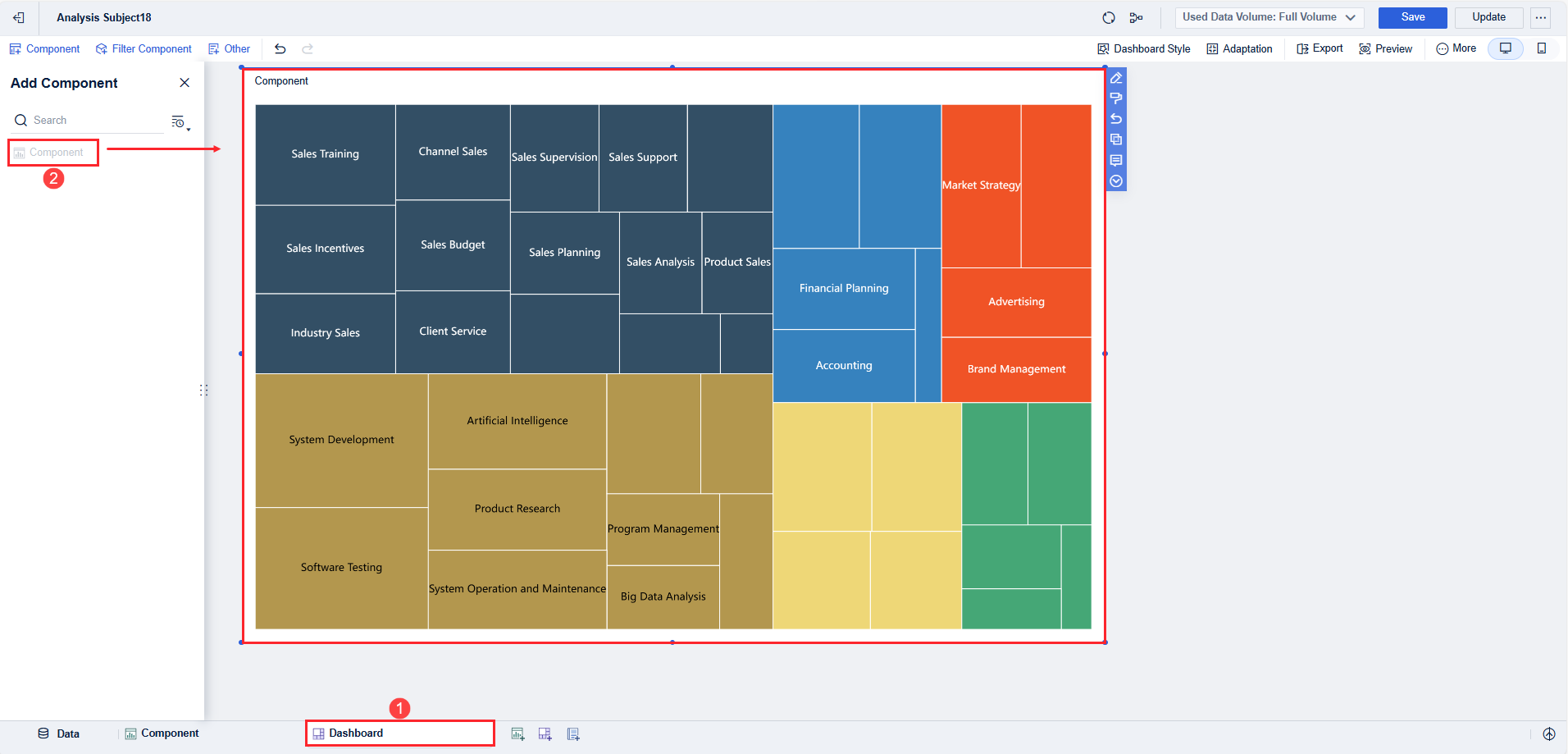Select the Sales Support treemap block

pyautogui.click(x=643, y=158)
